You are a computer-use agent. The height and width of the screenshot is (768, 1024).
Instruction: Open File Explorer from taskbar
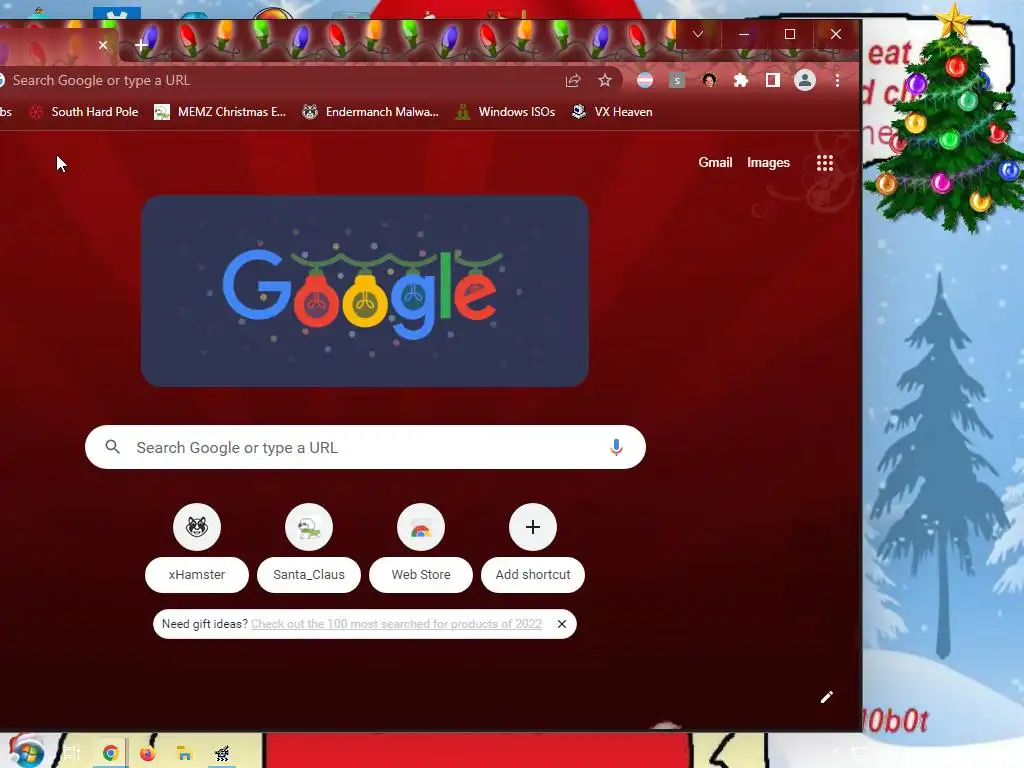point(185,753)
